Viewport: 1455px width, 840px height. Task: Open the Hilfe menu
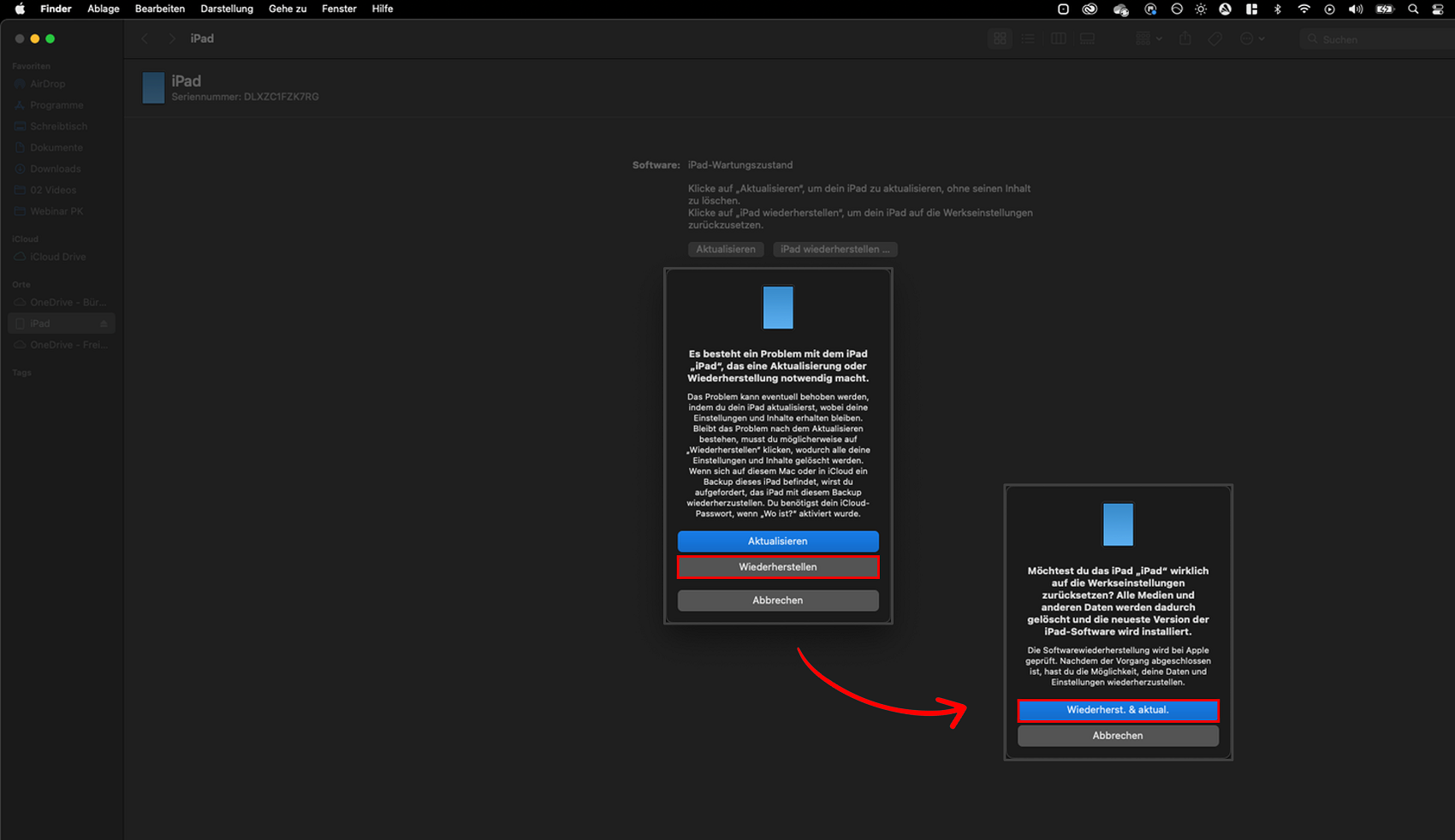point(383,9)
